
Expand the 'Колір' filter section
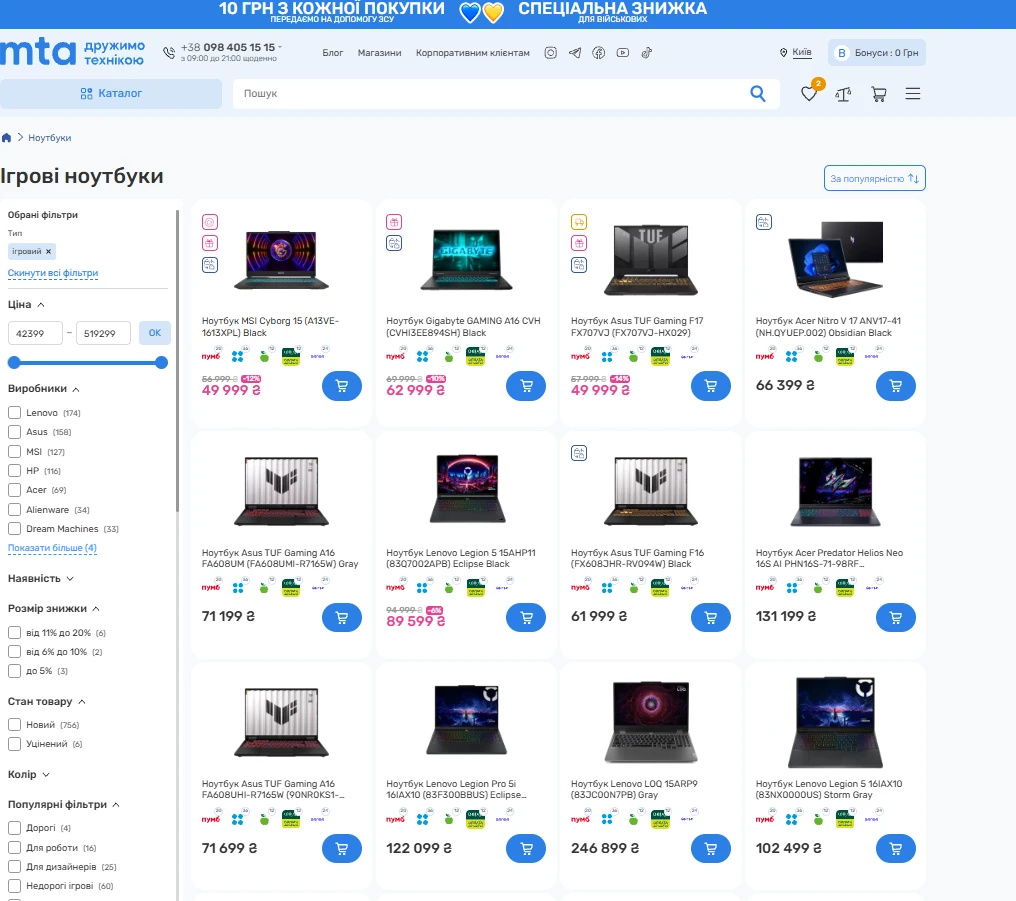[29, 774]
